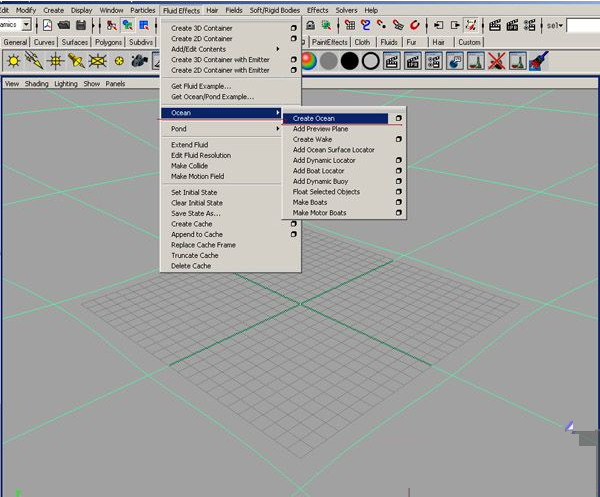Click the white ring sphere shelf icon
The height and width of the screenshot is (497, 600).
[x=370, y=61]
